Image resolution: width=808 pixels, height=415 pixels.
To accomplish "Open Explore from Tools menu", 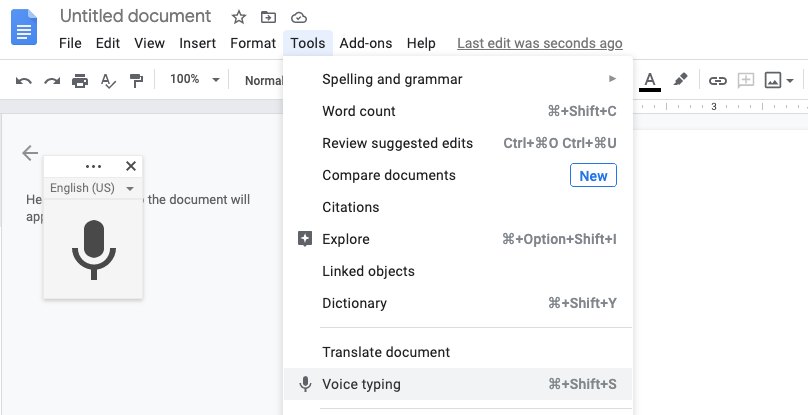I will pyautogui.click(x=458, y=239).
